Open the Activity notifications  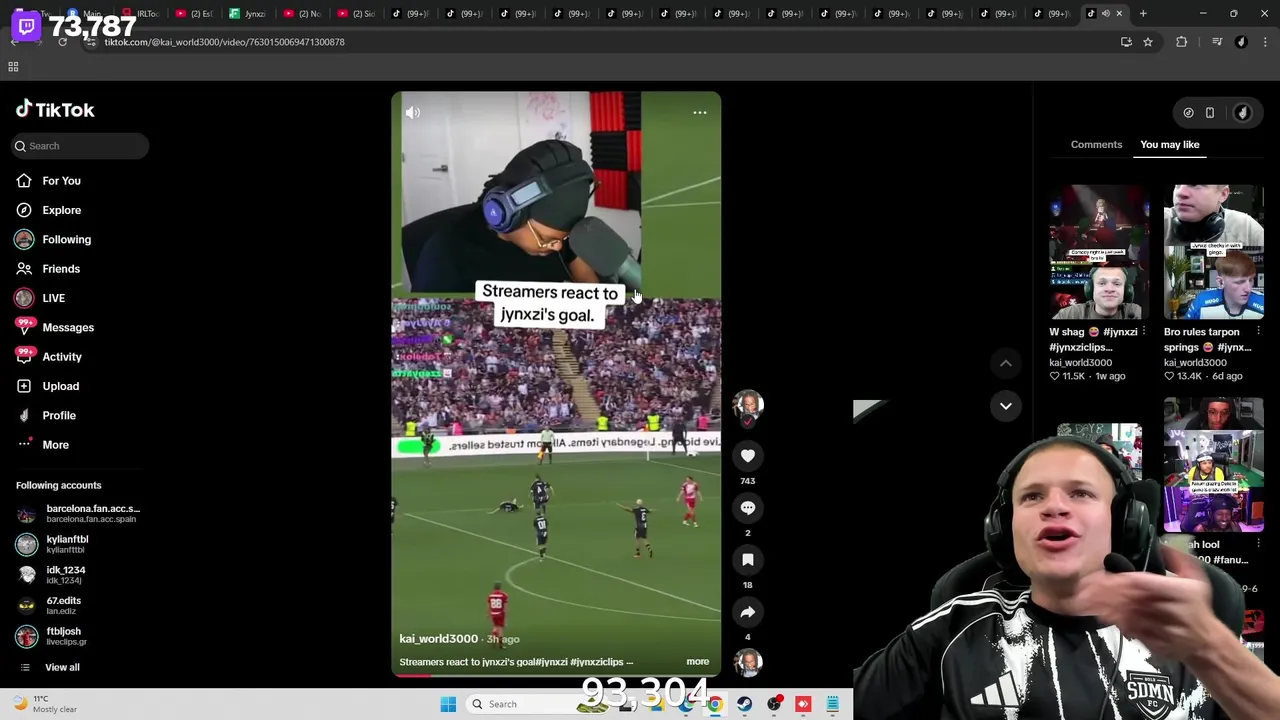tap(61, 357)
